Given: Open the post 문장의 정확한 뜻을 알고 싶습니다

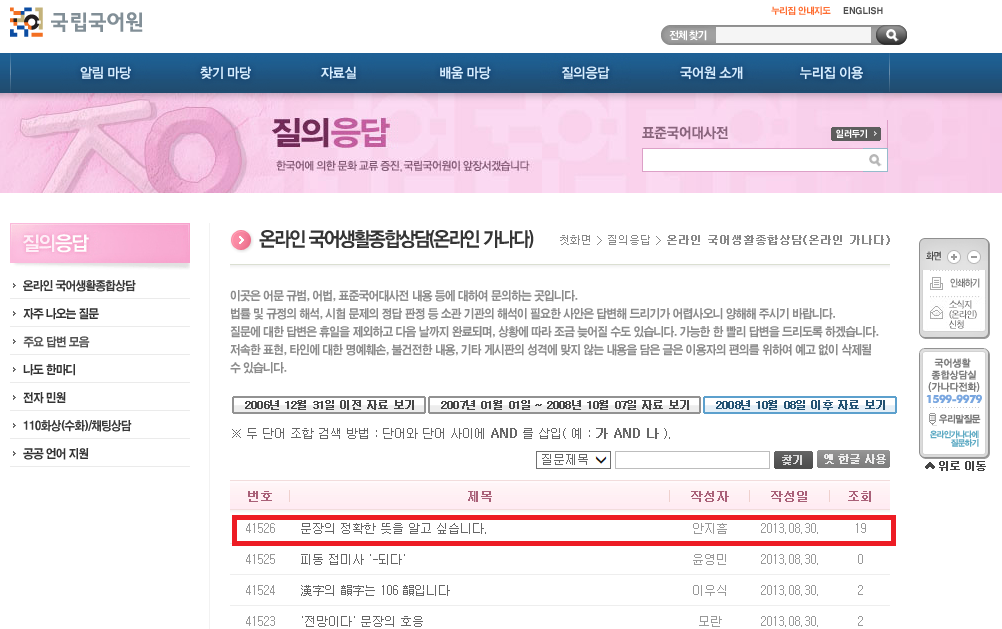Looking at the screenshot, I should [393, 528].
